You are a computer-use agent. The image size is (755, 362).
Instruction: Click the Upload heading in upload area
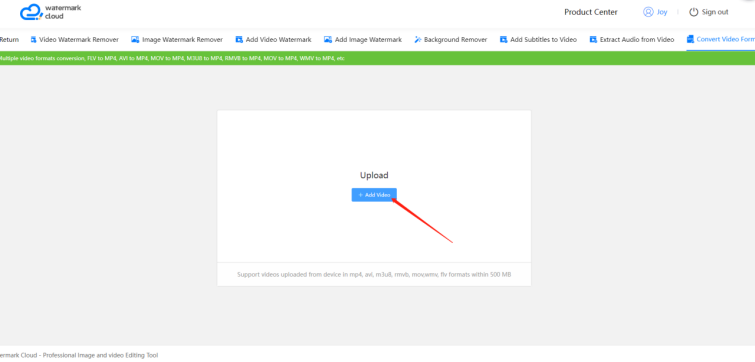coord(374,175)
